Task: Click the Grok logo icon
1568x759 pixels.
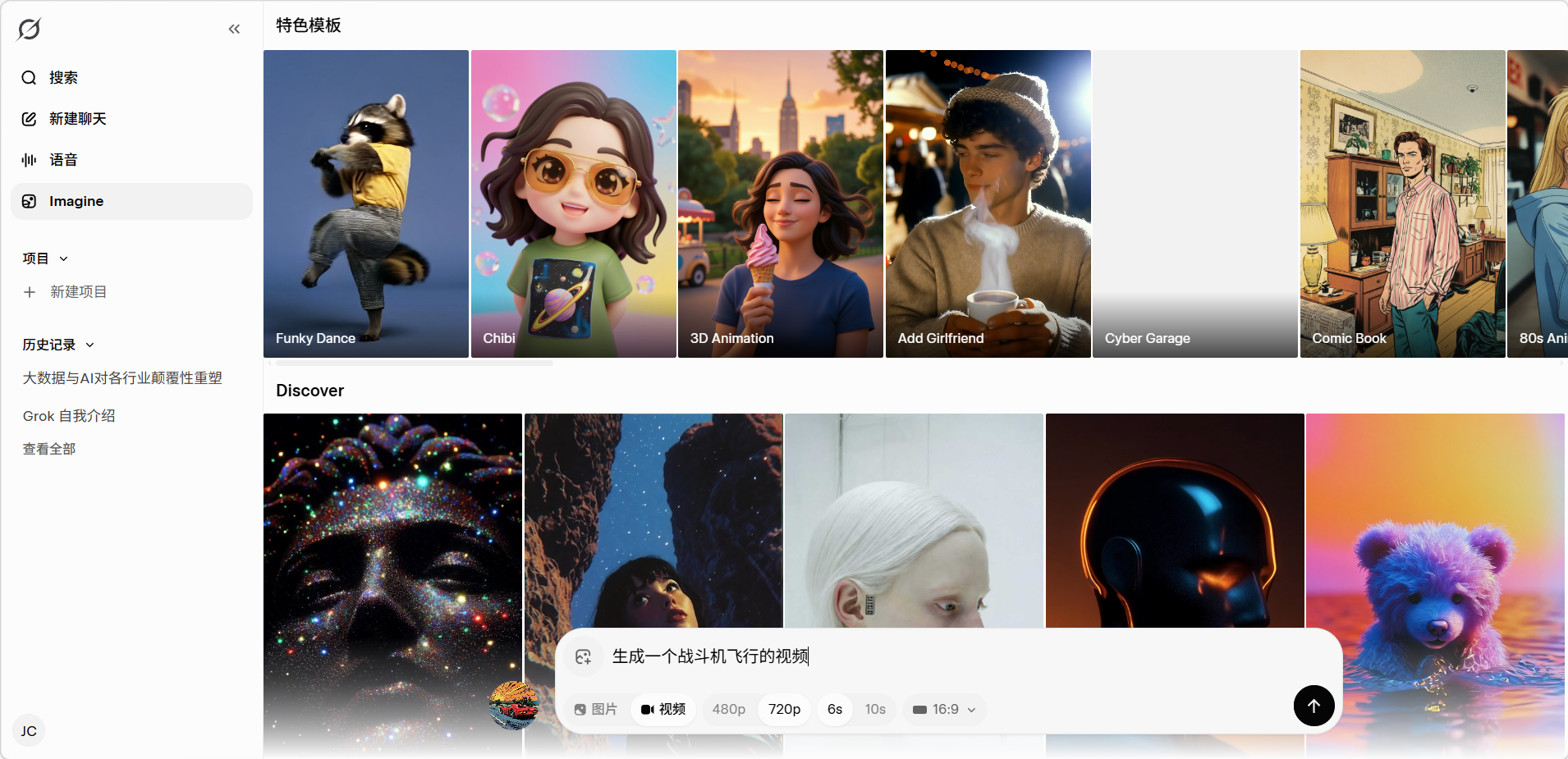Action: tap(29, 30)
